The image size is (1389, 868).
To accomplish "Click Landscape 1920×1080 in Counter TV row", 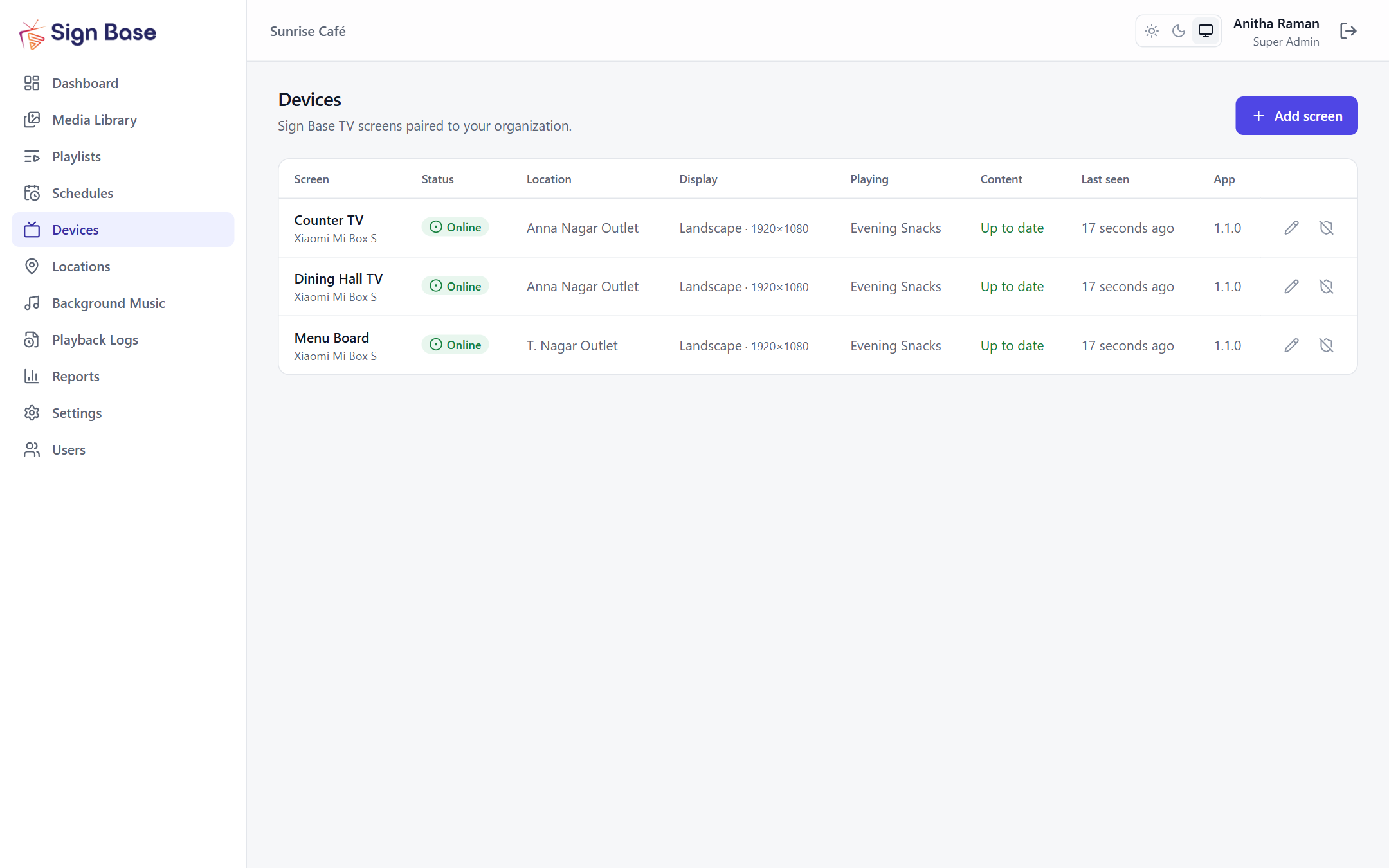I will tap(744, 228).
